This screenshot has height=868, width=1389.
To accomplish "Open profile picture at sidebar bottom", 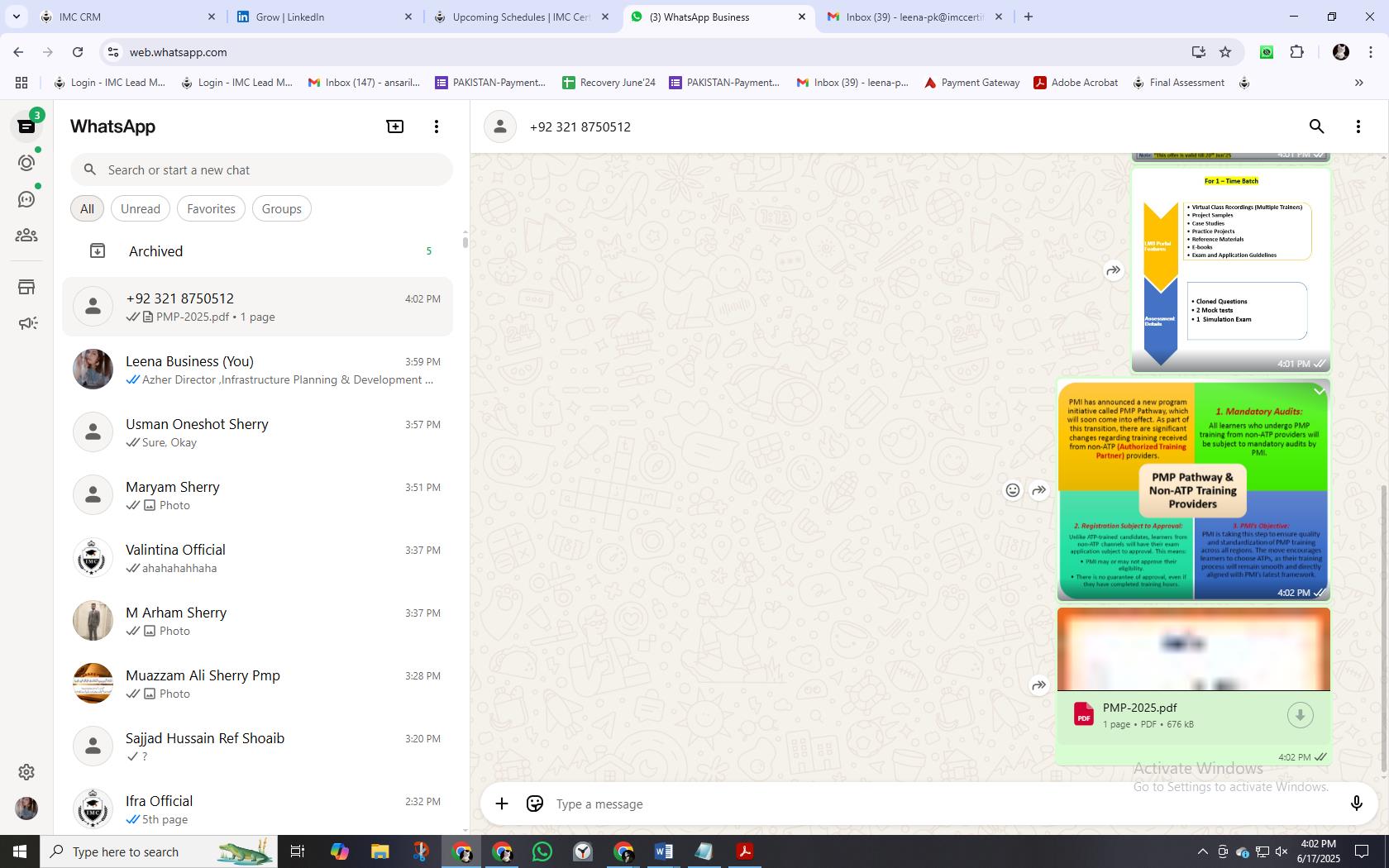I will [26, 808].
